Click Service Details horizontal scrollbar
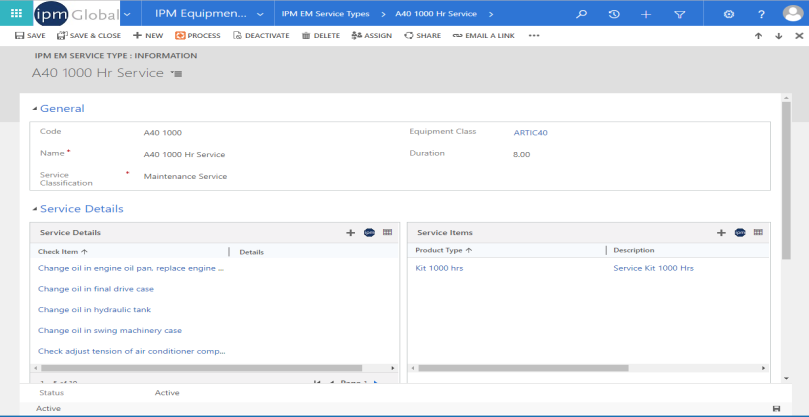The image size is (809, 417). (202, 368)
